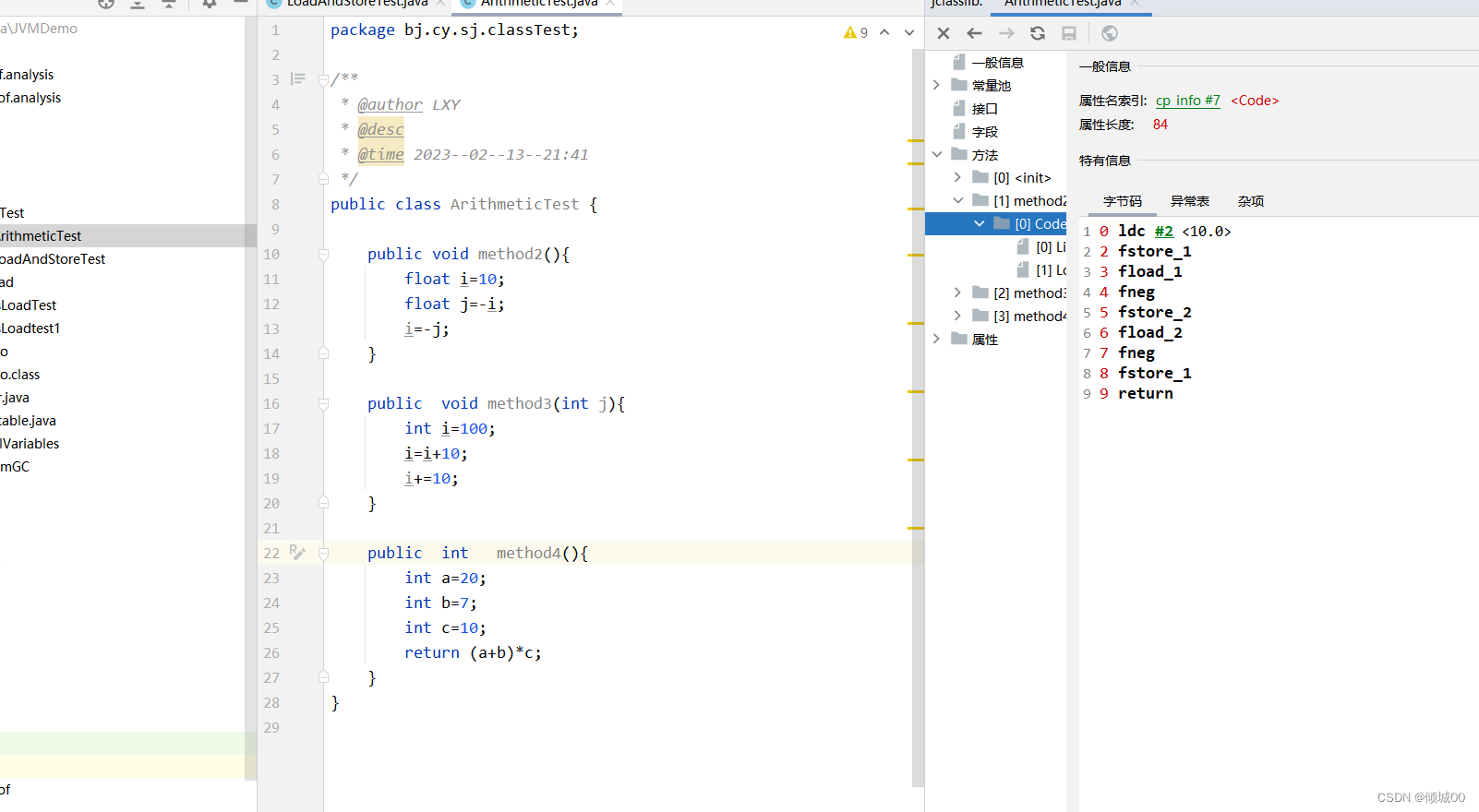Click the @author doc tag
Screen dimensions: 1479x812
(390, 104)
